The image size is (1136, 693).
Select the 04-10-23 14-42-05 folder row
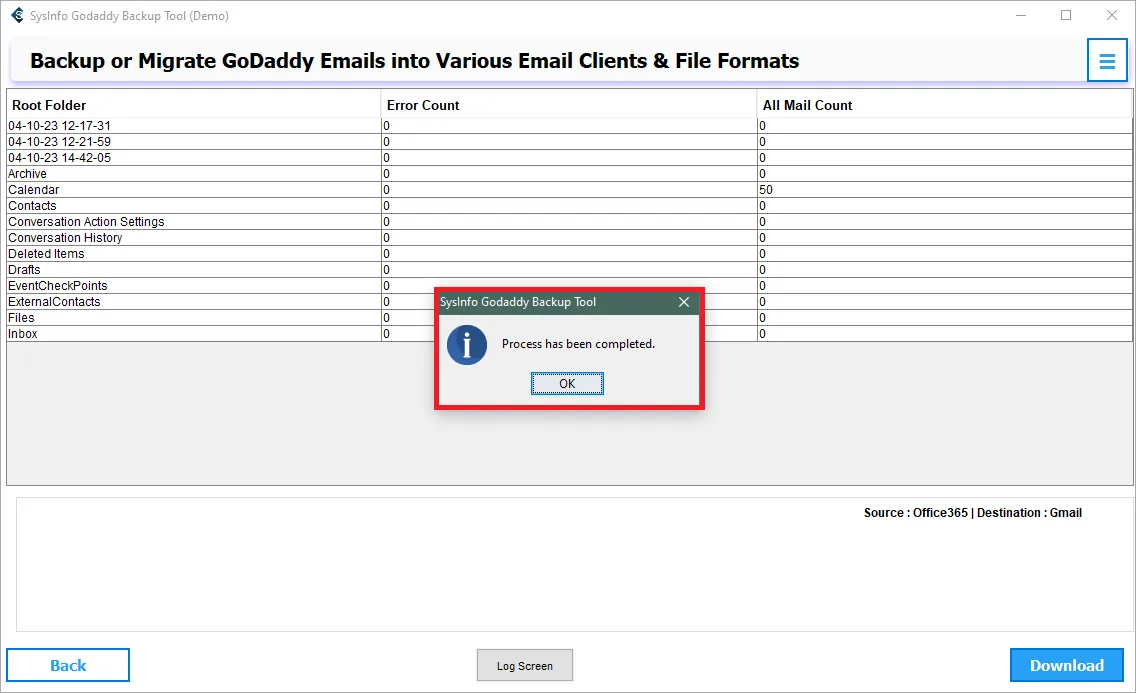click(569, 157)
